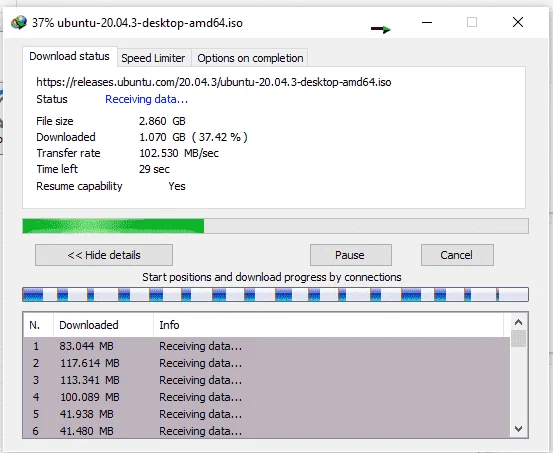Click the N. column header

coord(38,325)
